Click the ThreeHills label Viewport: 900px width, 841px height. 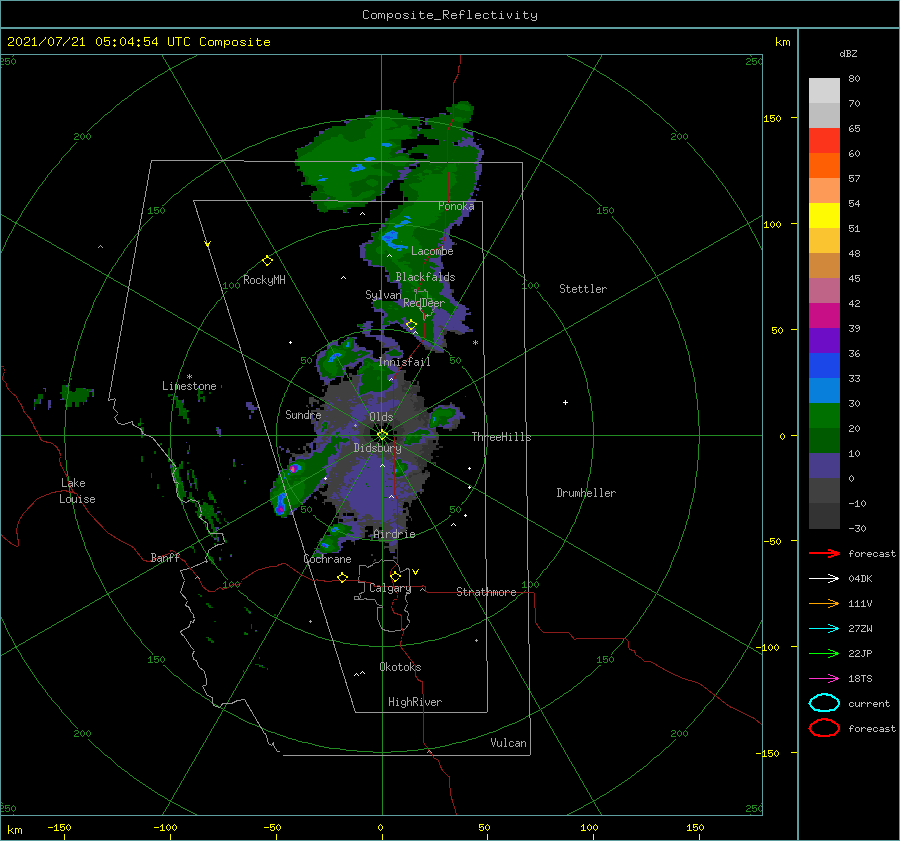click(502, 437)
